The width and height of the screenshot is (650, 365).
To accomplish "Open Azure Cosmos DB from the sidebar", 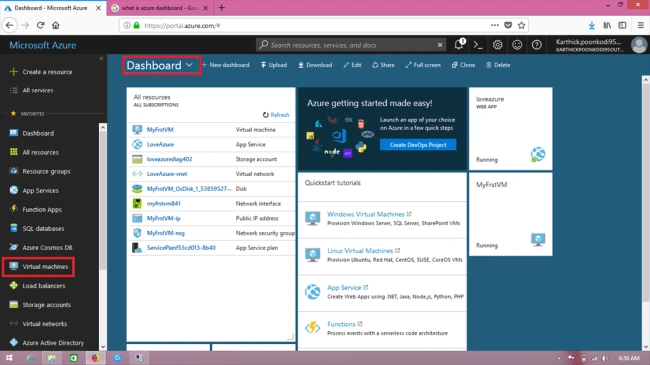I will coord(47,248).
